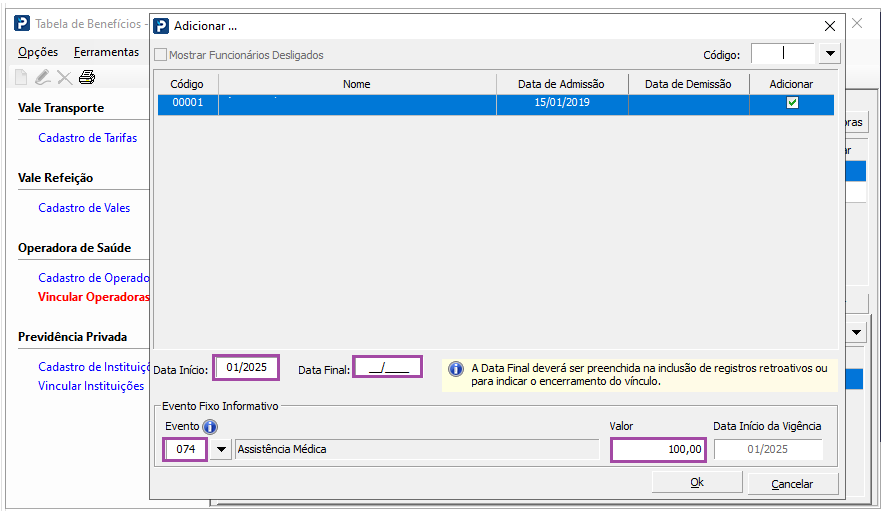
Task: Uncheck Adicionar checkbox for employee 00001
Action: click(x=792, y=103)
